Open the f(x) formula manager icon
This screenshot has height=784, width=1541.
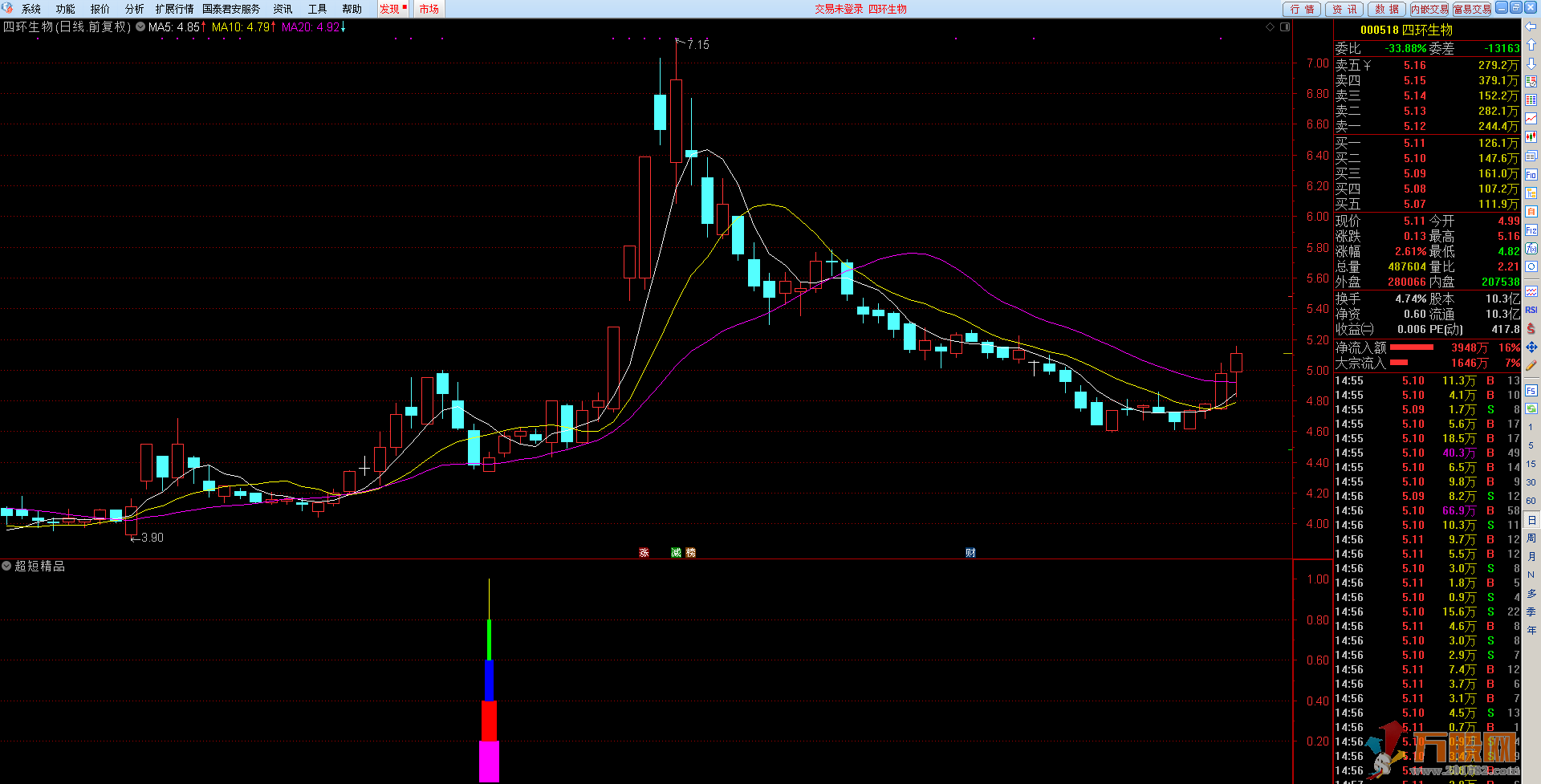[1531, 249]
